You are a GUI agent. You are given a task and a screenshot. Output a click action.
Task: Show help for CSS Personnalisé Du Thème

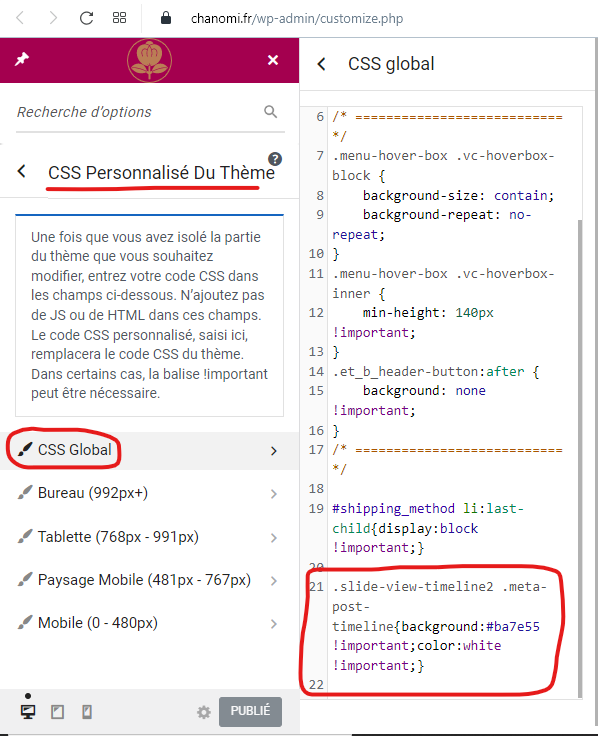pyautogui.click(x=275, y=159)
